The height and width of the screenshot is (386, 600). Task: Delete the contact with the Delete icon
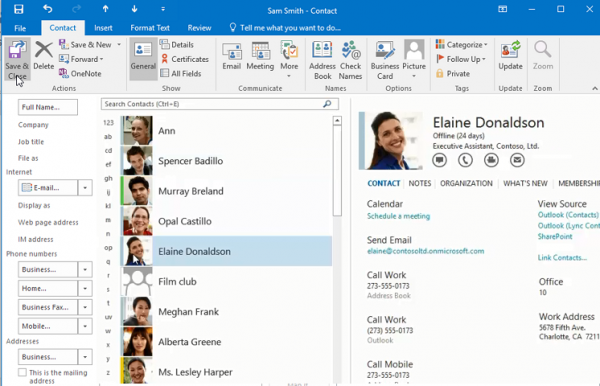click(x=44, y=56)
